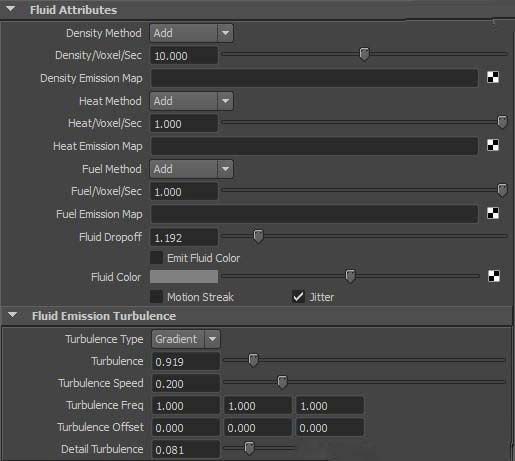Open Density Emission Map texture picker
The height and width of the screenshot is (461, 515).
coord(493,77)
